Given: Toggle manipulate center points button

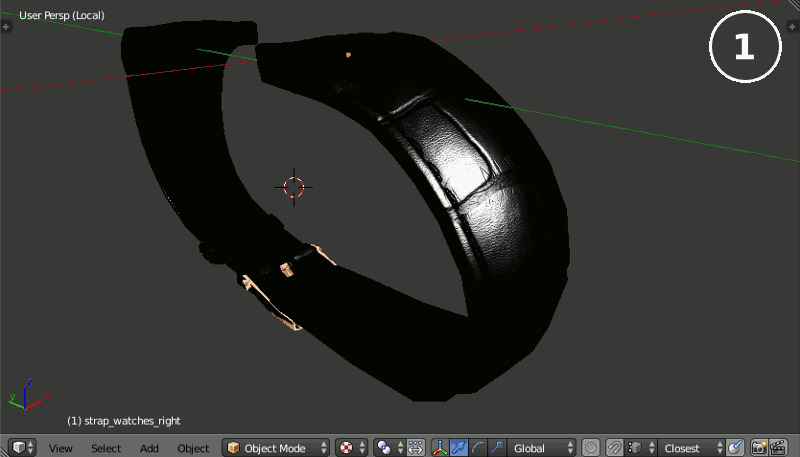Looking at the screenshot, I should pos(416,448).
